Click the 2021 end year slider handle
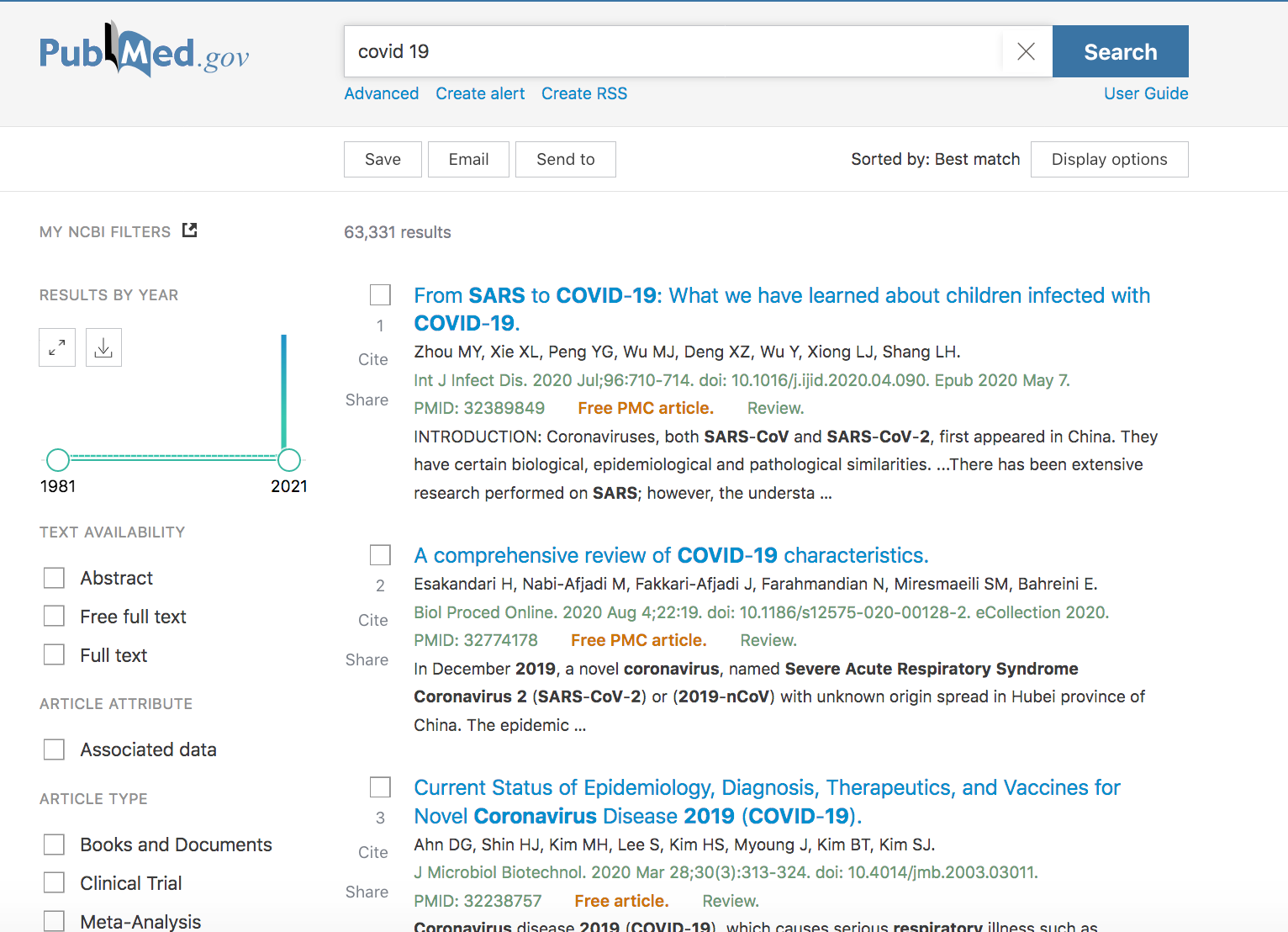The height and width of the screenshot is (932, 1288). (288, 460)
